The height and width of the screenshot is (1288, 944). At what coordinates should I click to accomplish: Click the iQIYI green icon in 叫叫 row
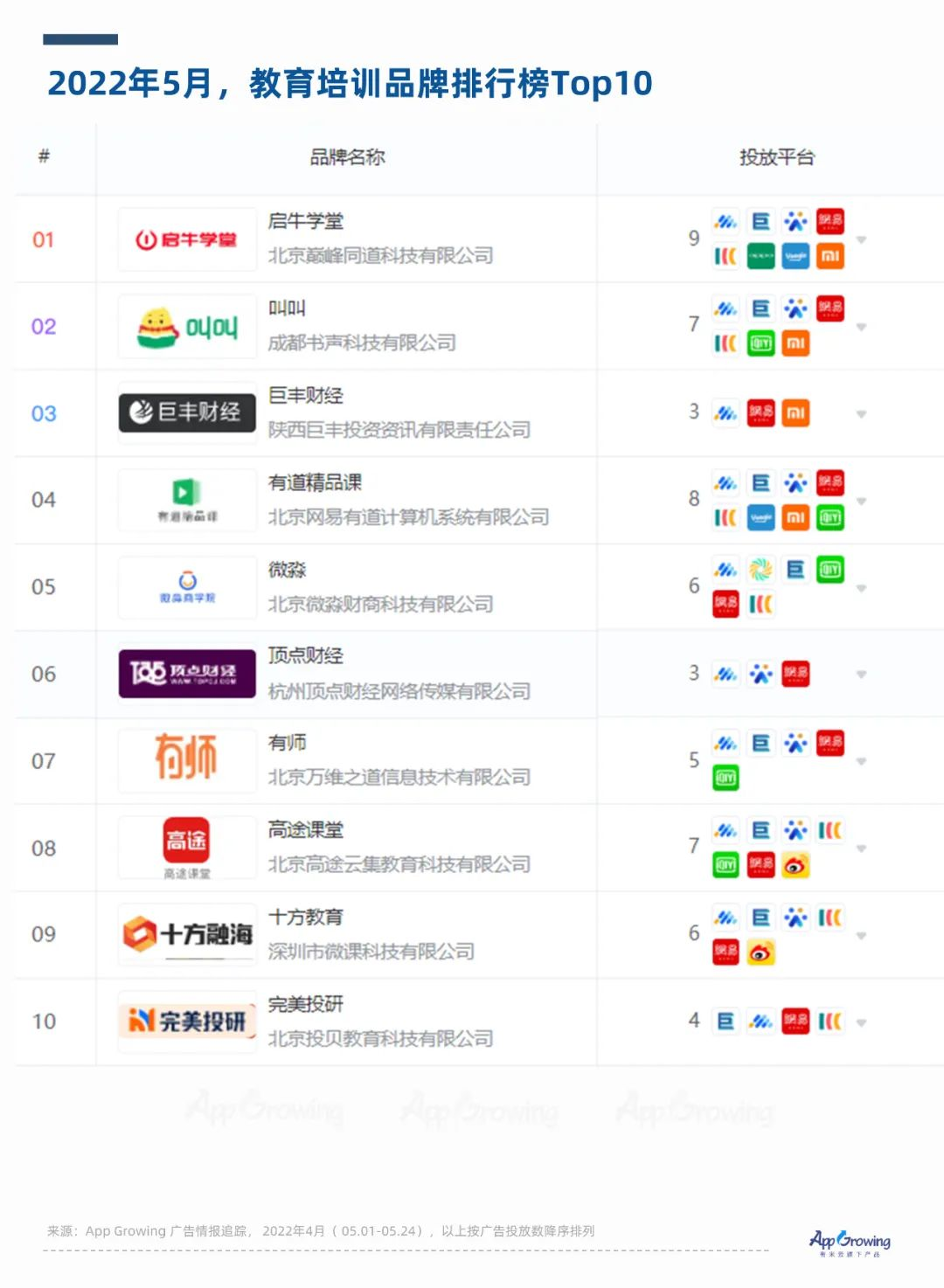pyautogui.click(x=760, y=343)
